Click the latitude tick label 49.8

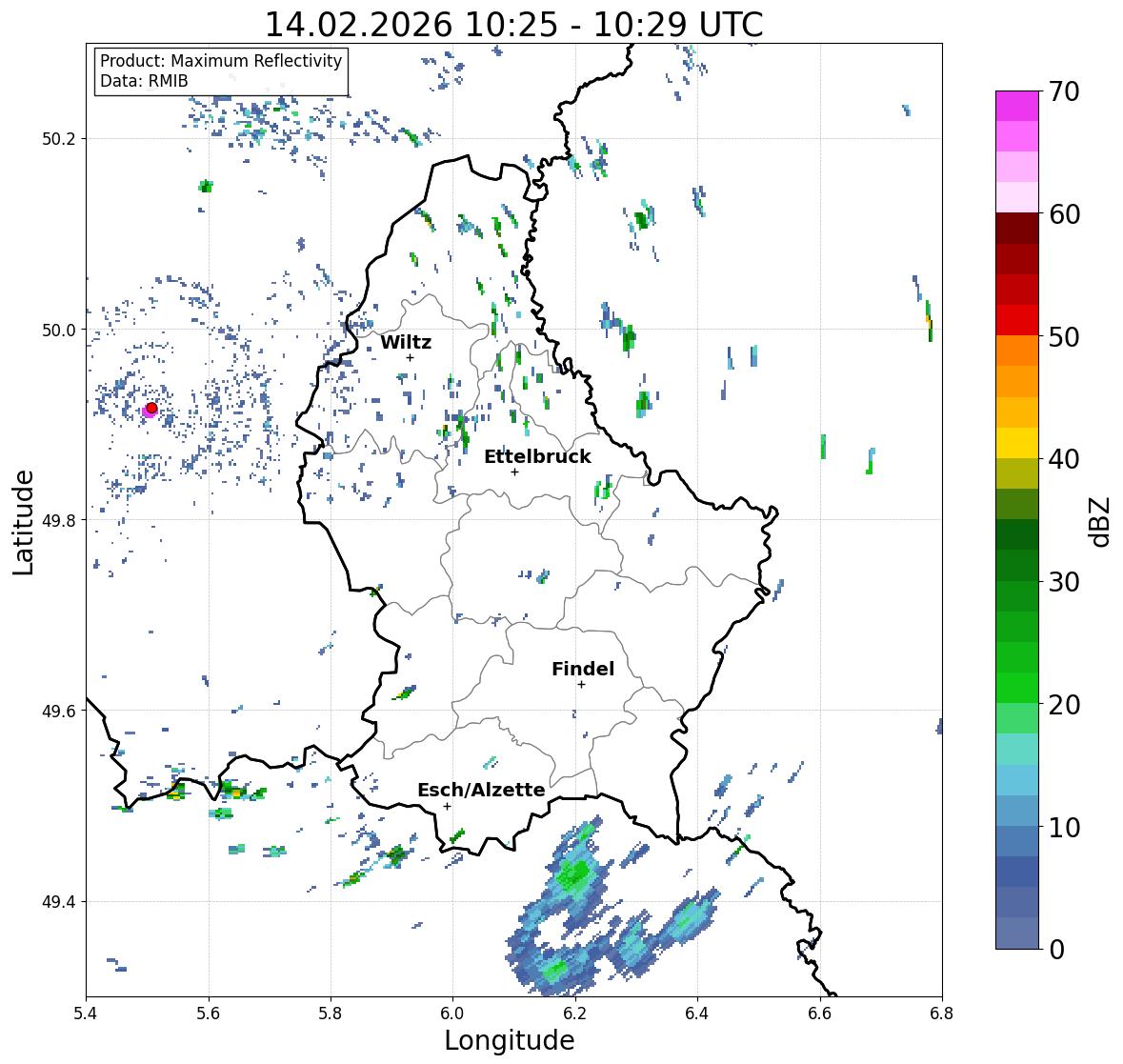click(59, 520)
